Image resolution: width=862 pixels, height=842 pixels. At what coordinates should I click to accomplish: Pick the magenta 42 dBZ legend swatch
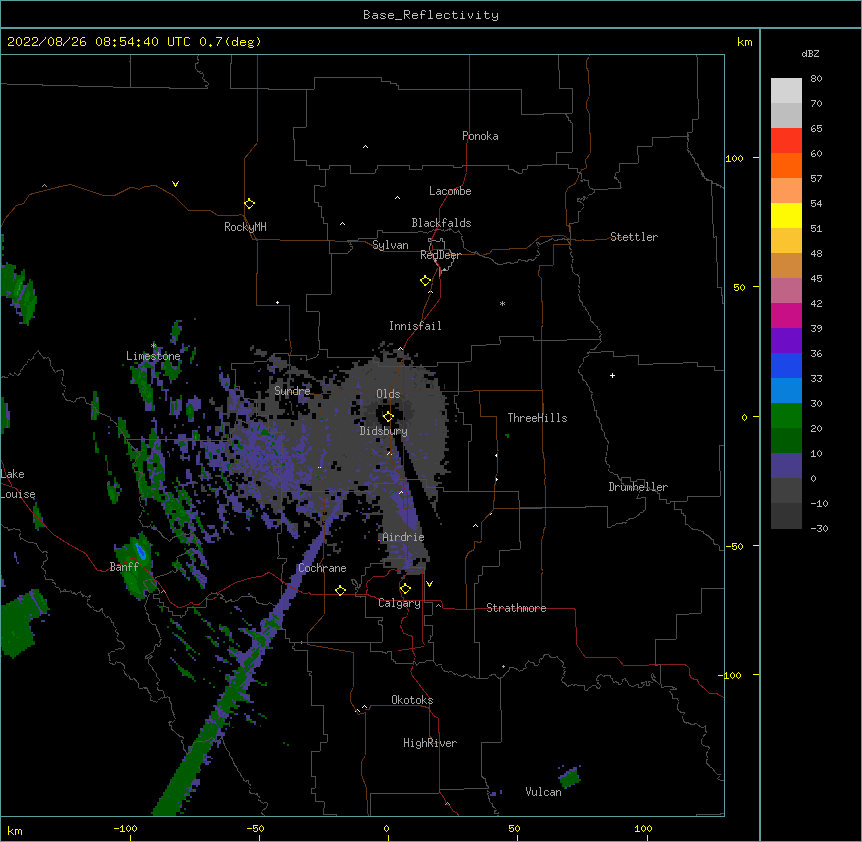pos(786,315)
